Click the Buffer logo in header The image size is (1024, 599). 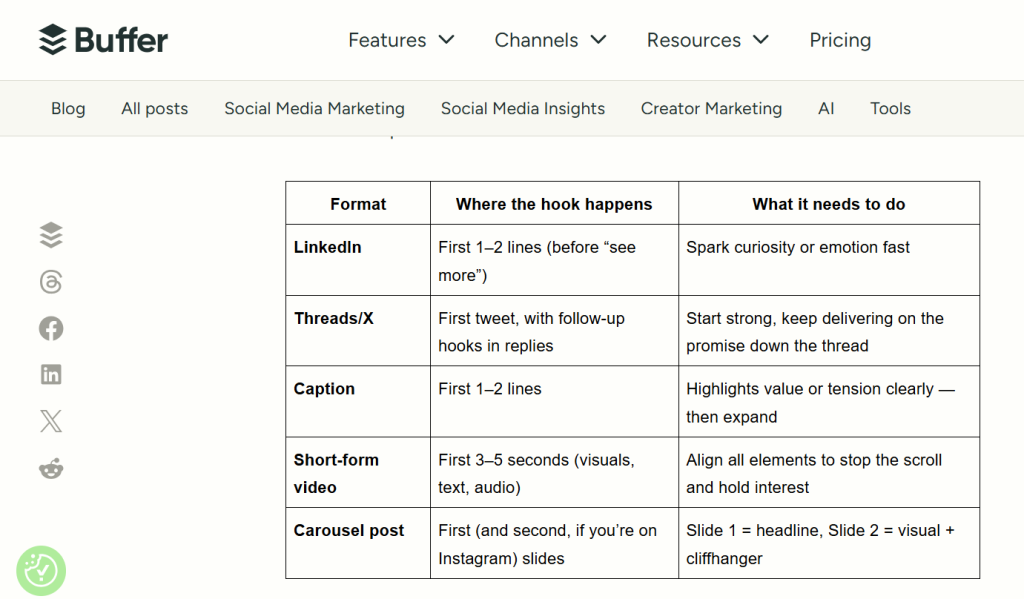103,40
